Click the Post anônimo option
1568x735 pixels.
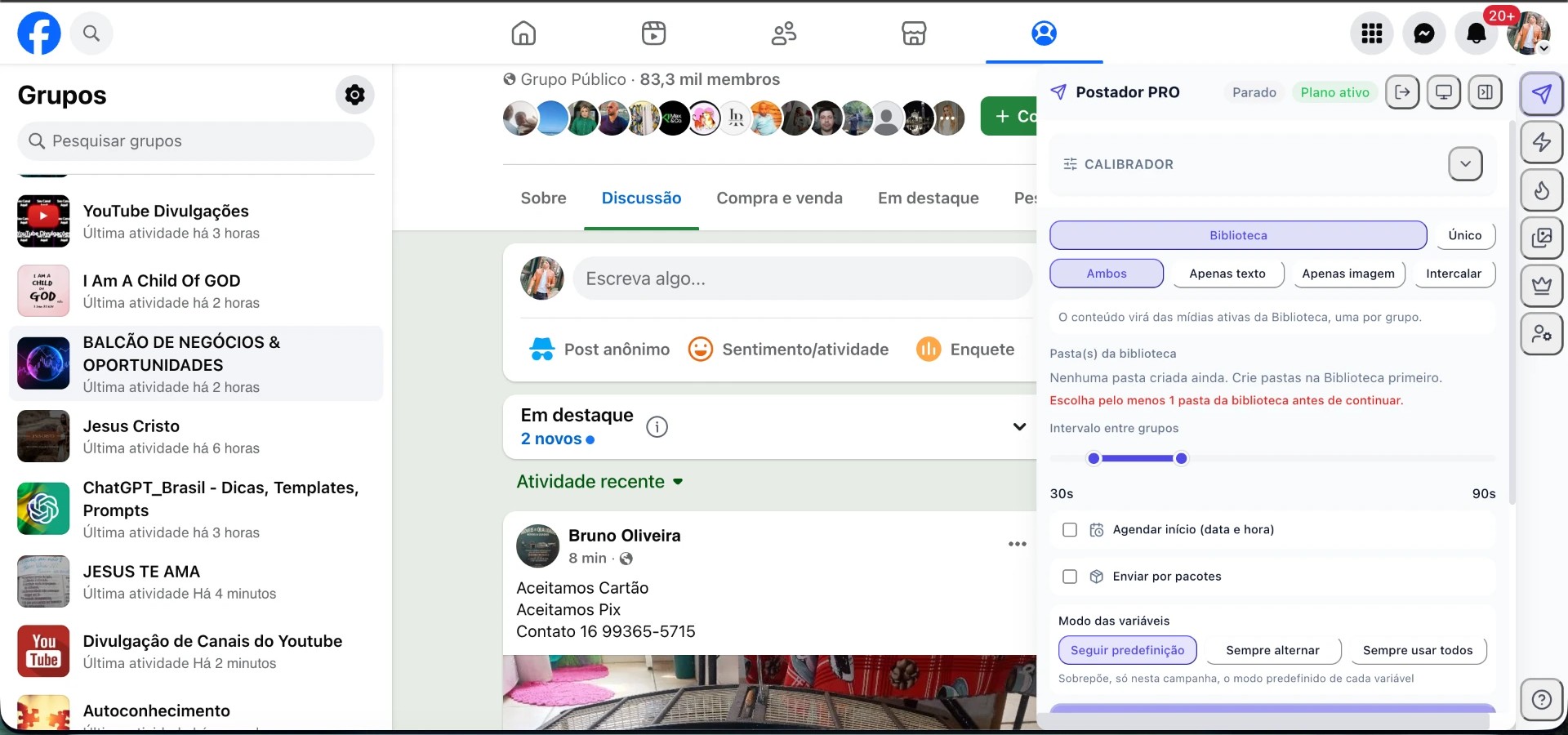click(x=599, y=350)
